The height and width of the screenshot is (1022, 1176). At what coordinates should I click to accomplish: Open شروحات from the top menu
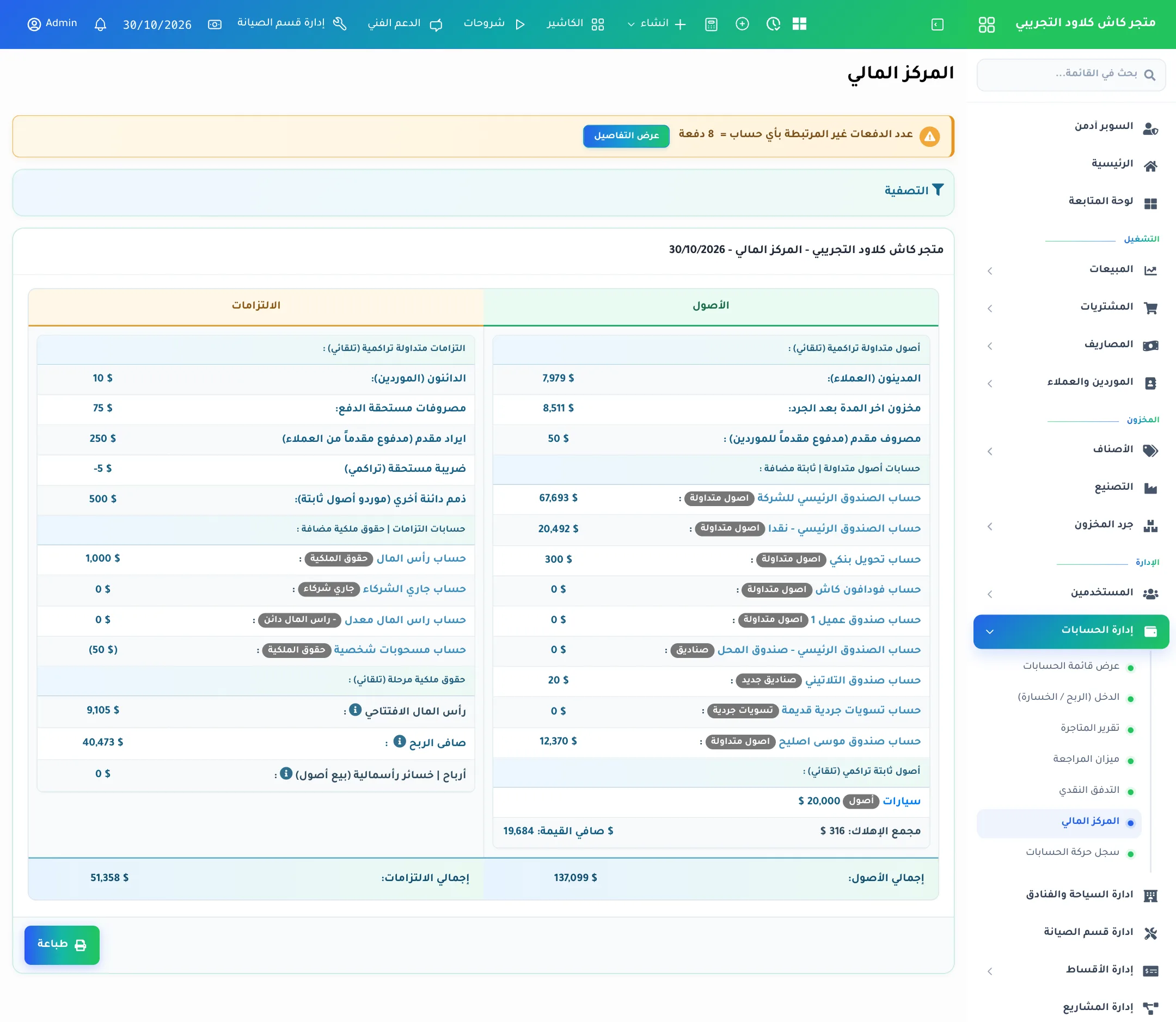pos(494,24)
